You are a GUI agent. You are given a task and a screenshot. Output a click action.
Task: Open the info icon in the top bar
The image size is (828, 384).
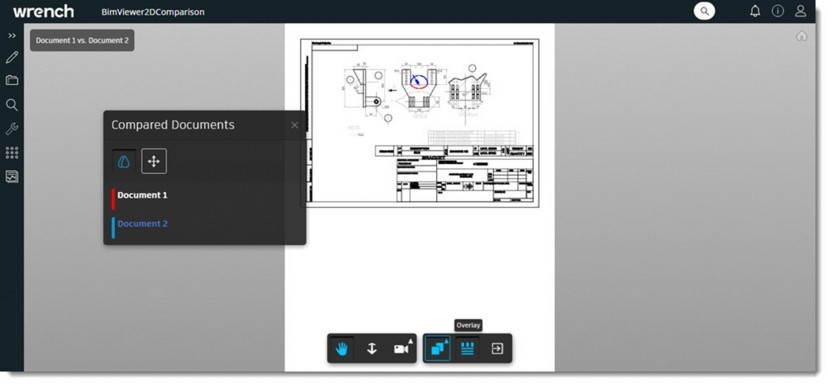point(778,11)
